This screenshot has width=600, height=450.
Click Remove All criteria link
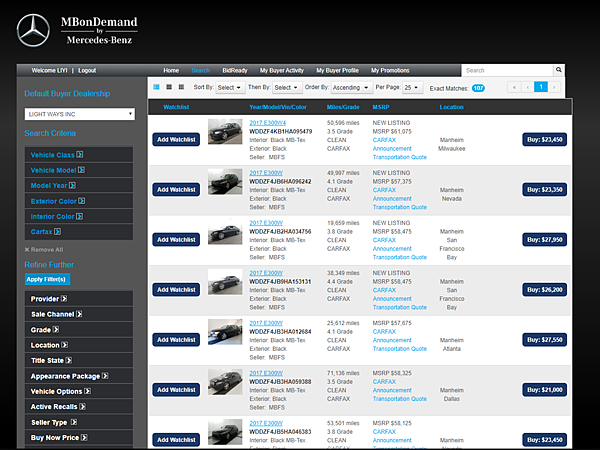tap(44, 249)
